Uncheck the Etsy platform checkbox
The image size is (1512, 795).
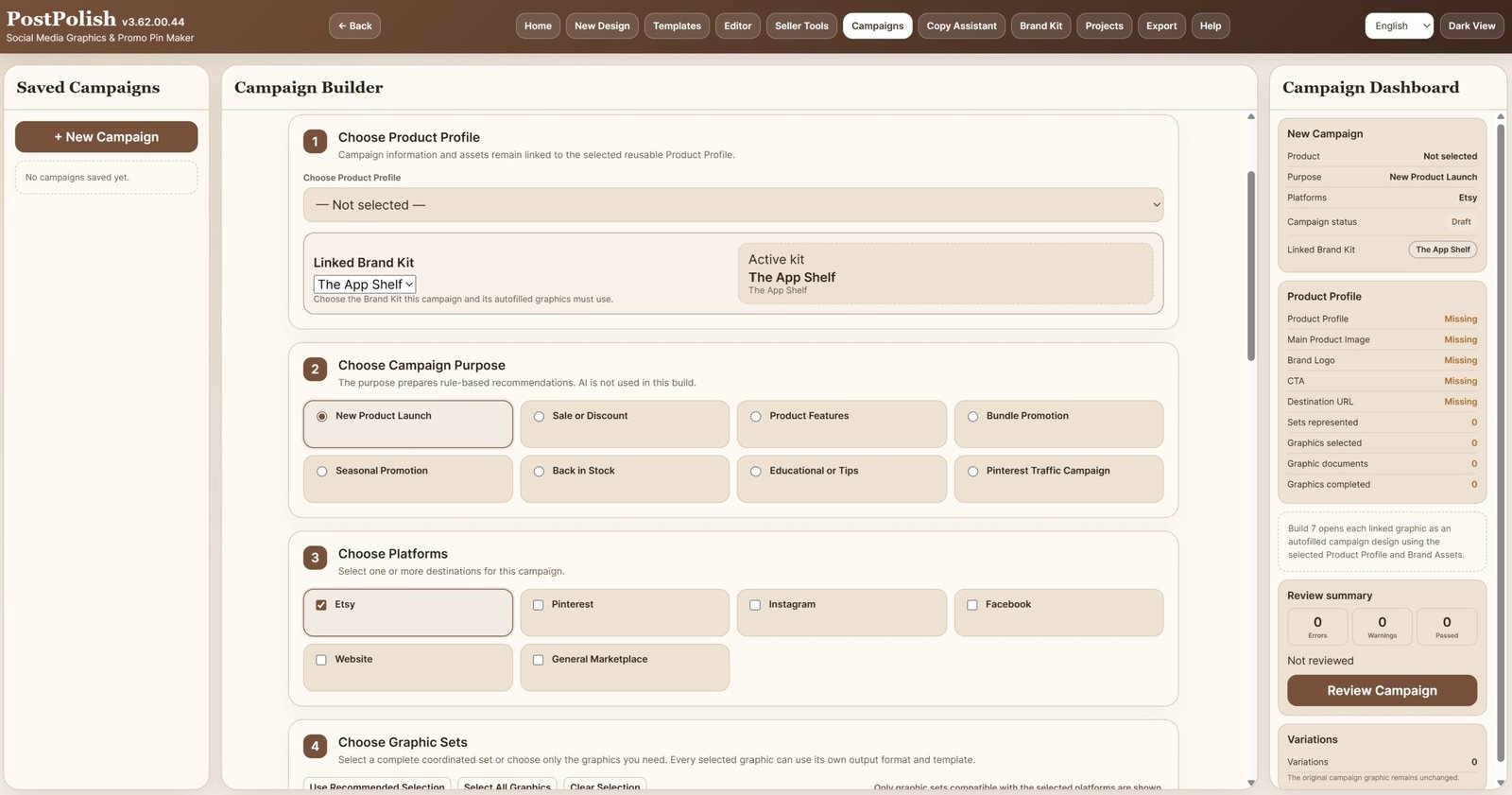click(x=321, y=605)
